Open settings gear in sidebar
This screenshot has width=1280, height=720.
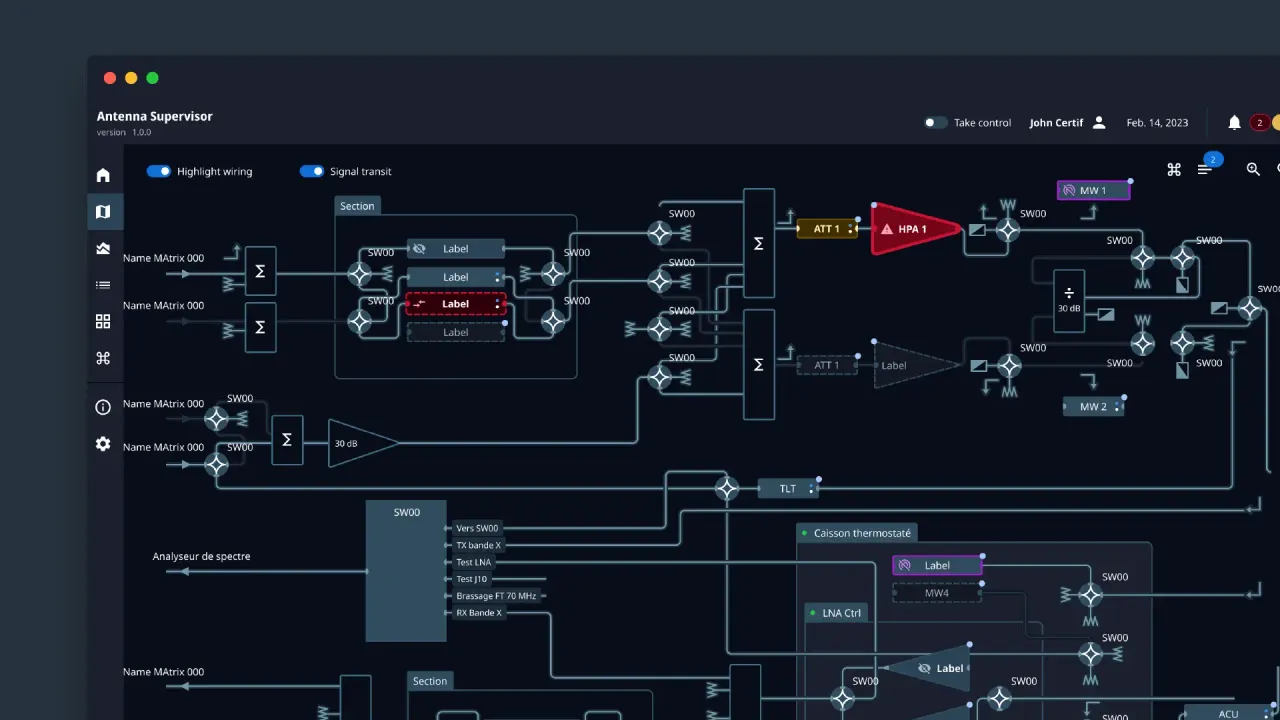coord(103,444)
